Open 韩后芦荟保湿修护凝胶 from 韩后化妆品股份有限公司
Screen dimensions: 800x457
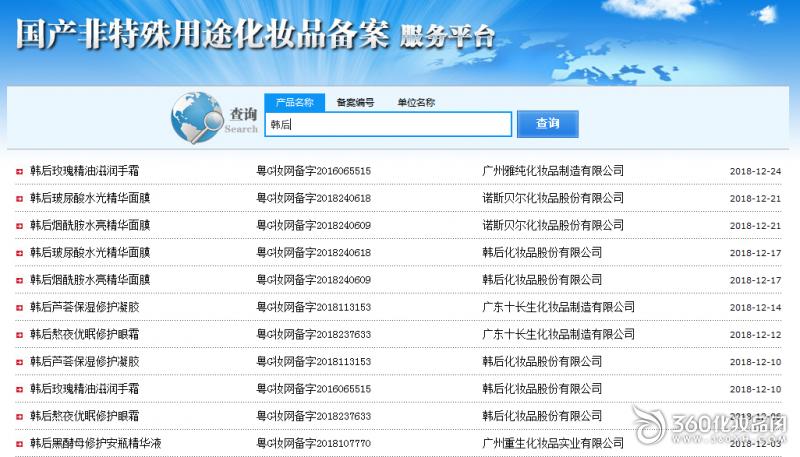[84, 362]
